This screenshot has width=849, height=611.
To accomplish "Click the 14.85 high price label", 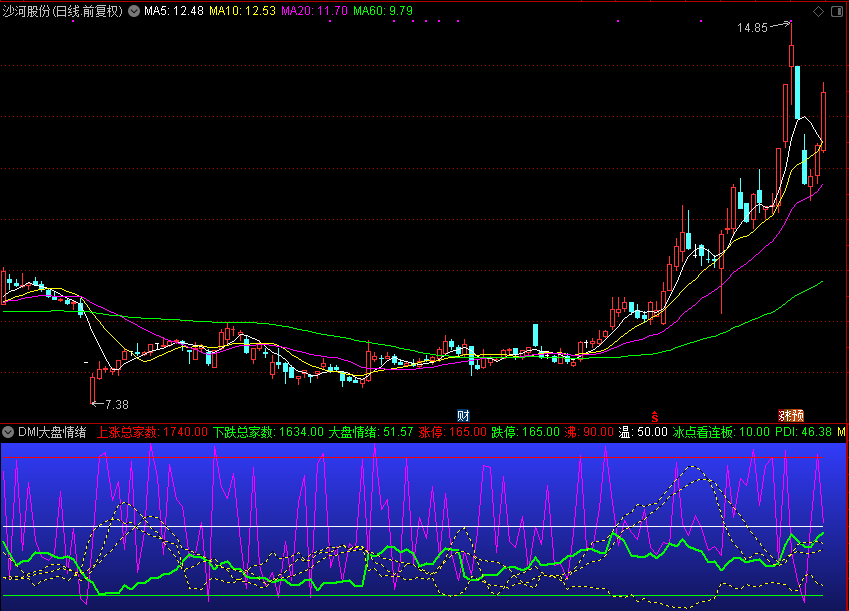I will pyautogui.click(x=752, y=28).
